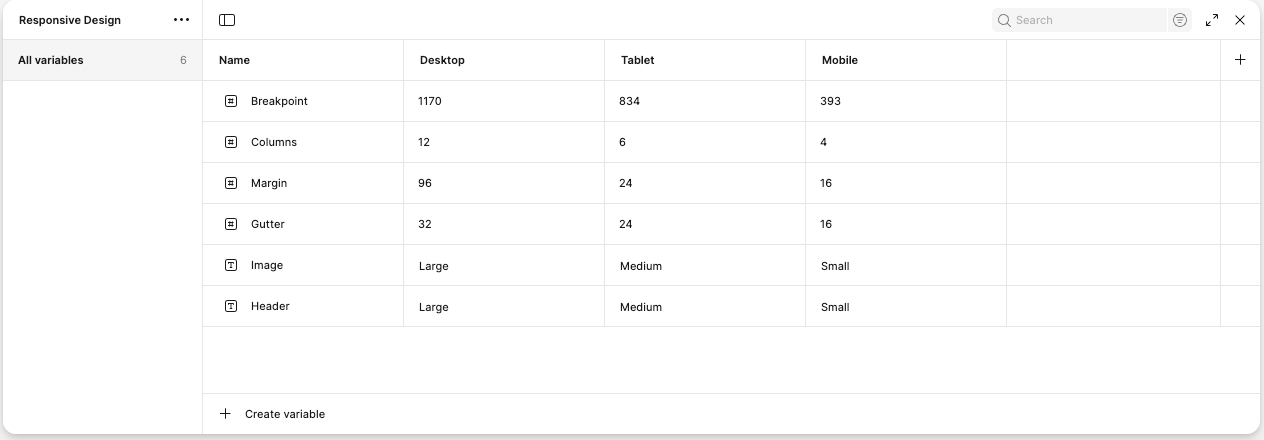Click the string type icon for Image
Viewport: 1264px width, 440px height.
point(231,265)
